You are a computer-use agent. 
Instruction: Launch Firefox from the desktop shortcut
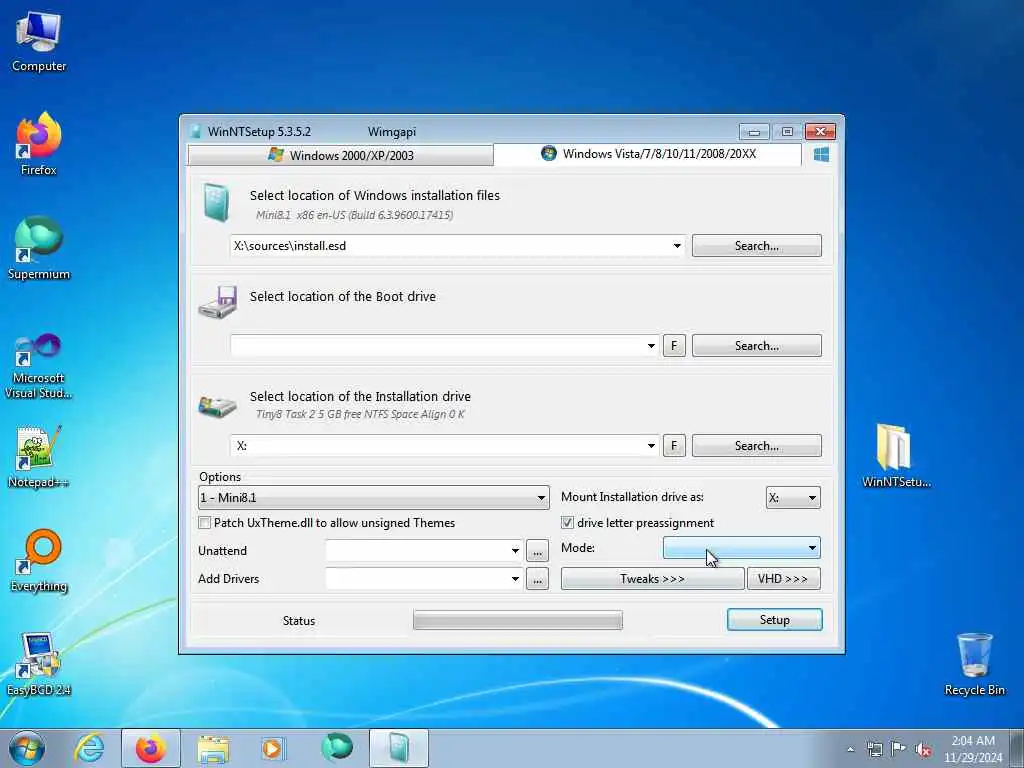tap(39, 144)
